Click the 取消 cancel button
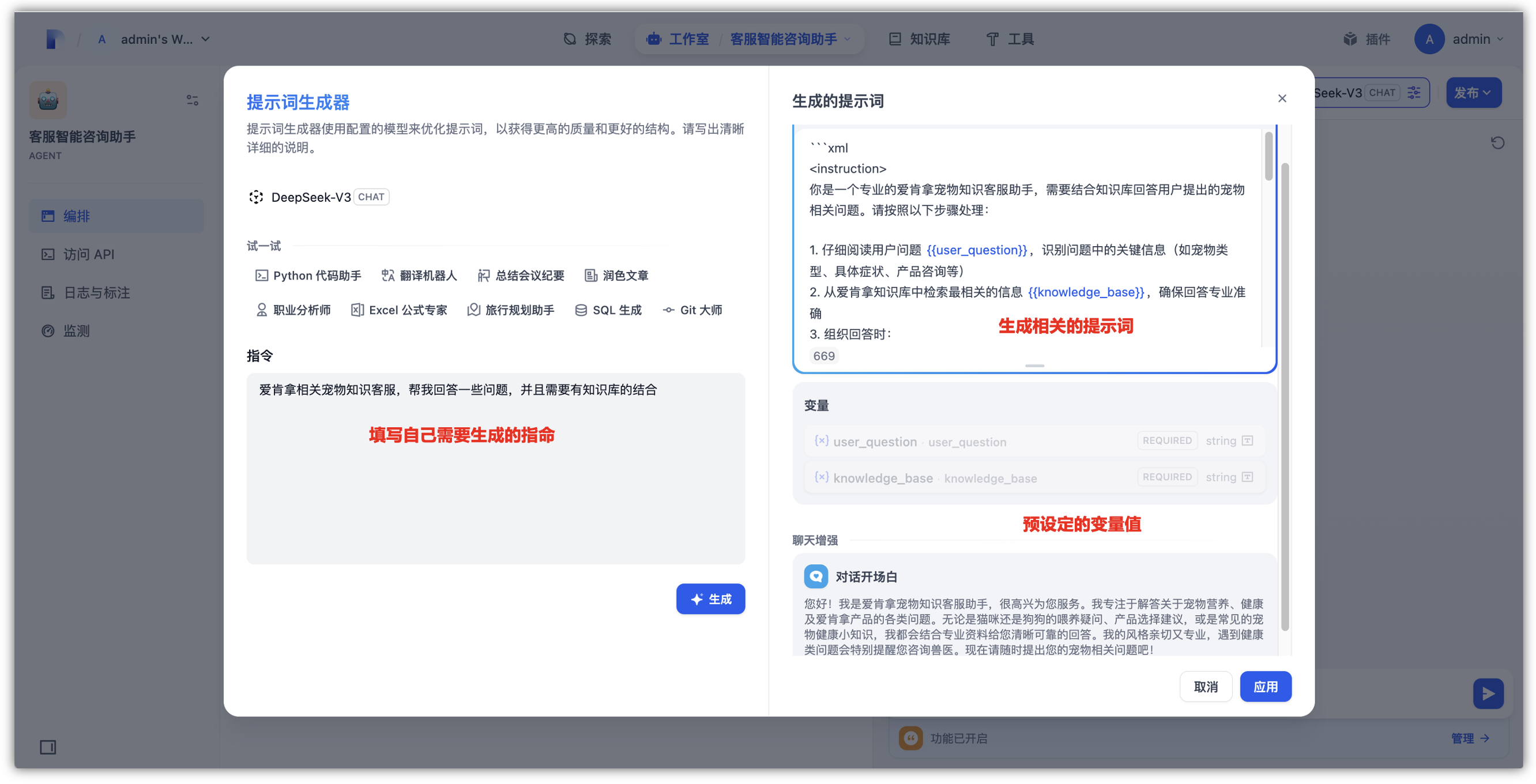 [1206, 686]
